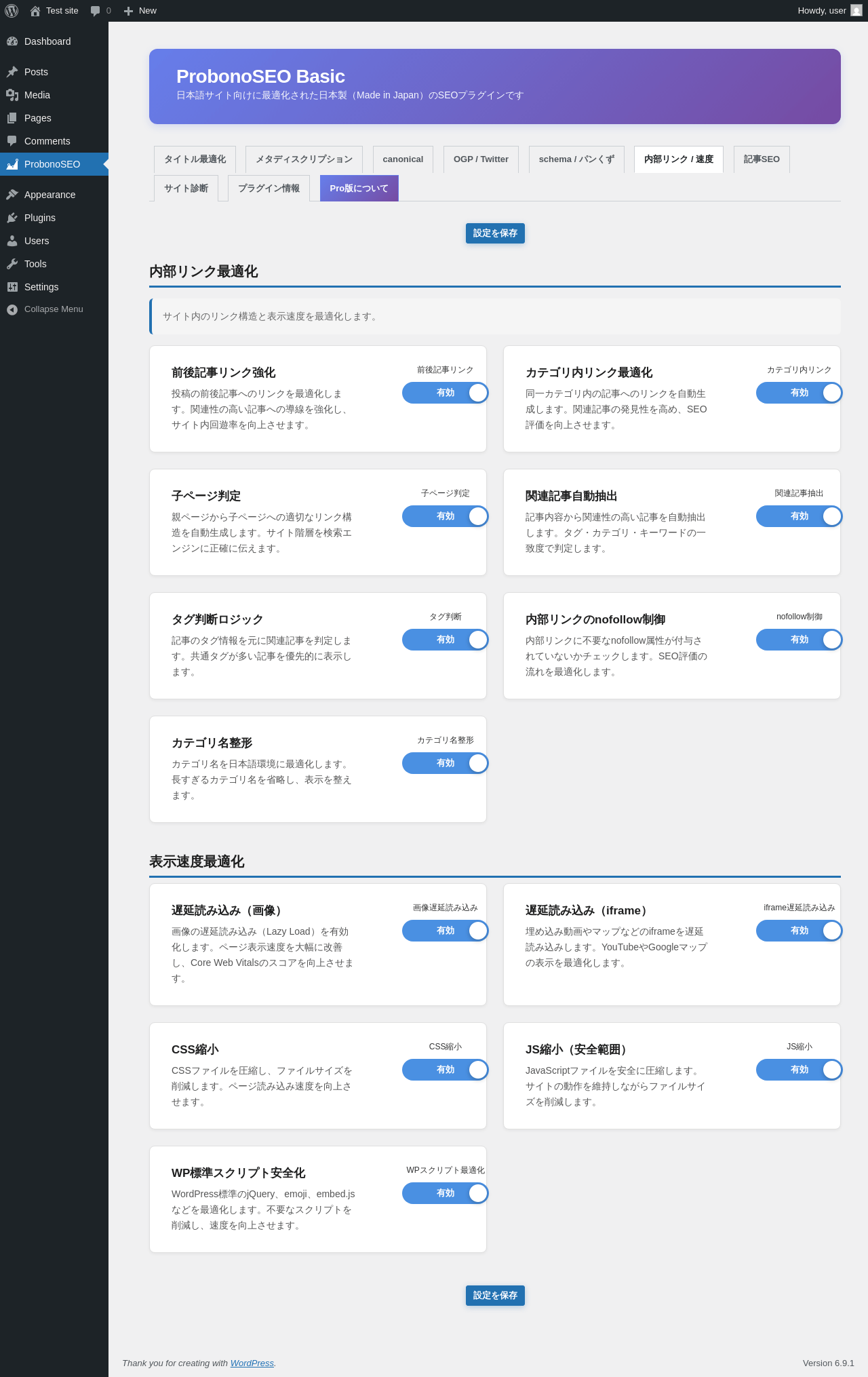Viewport: 868px width, 1377px height.
Task: Switch to the メタディスクリプション tab
Action: tap(304, 159)
